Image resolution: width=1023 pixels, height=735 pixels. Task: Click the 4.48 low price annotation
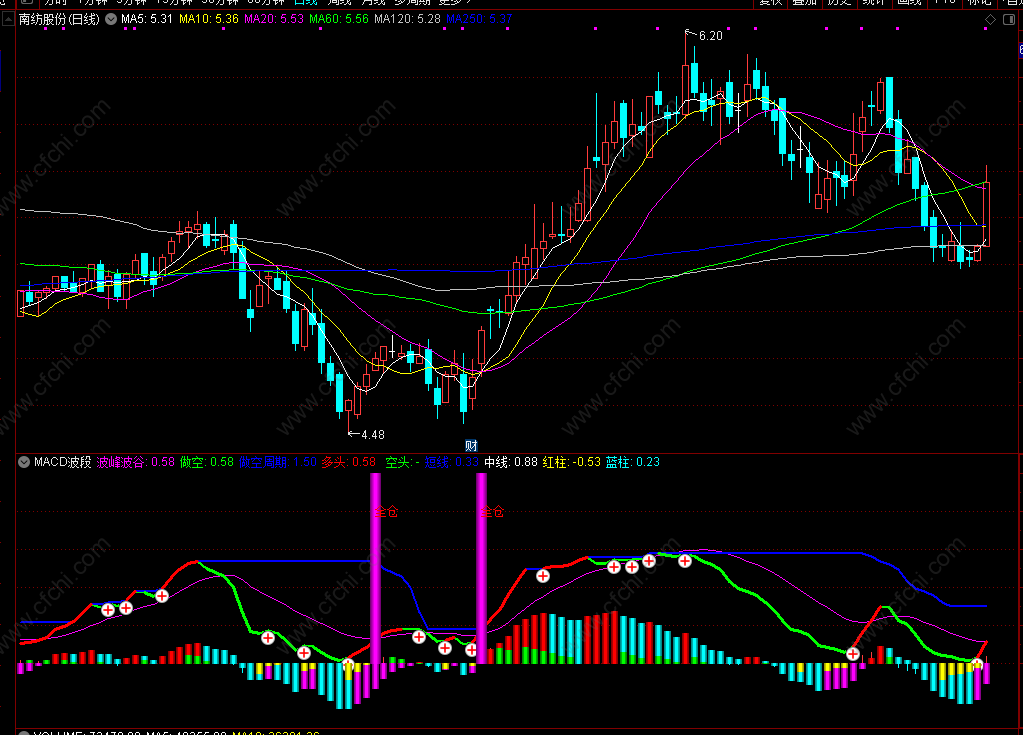[373, 434]
